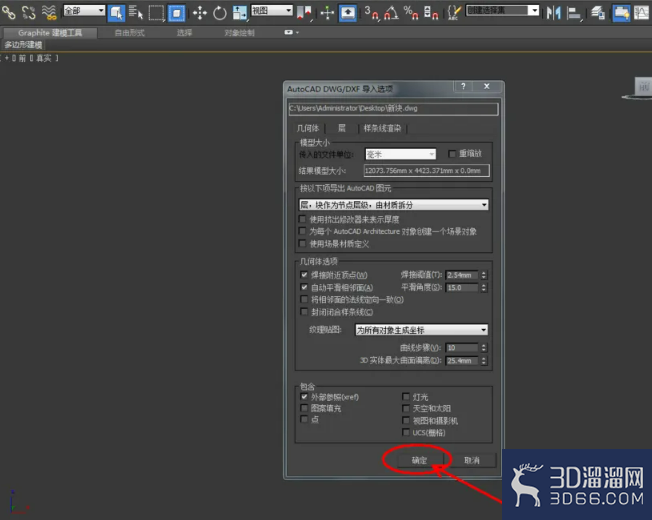The width and height of the screenshot is (652, 520).
Task: Choose Rectangular Selection Region tool
Action: (x=156, y=13)
